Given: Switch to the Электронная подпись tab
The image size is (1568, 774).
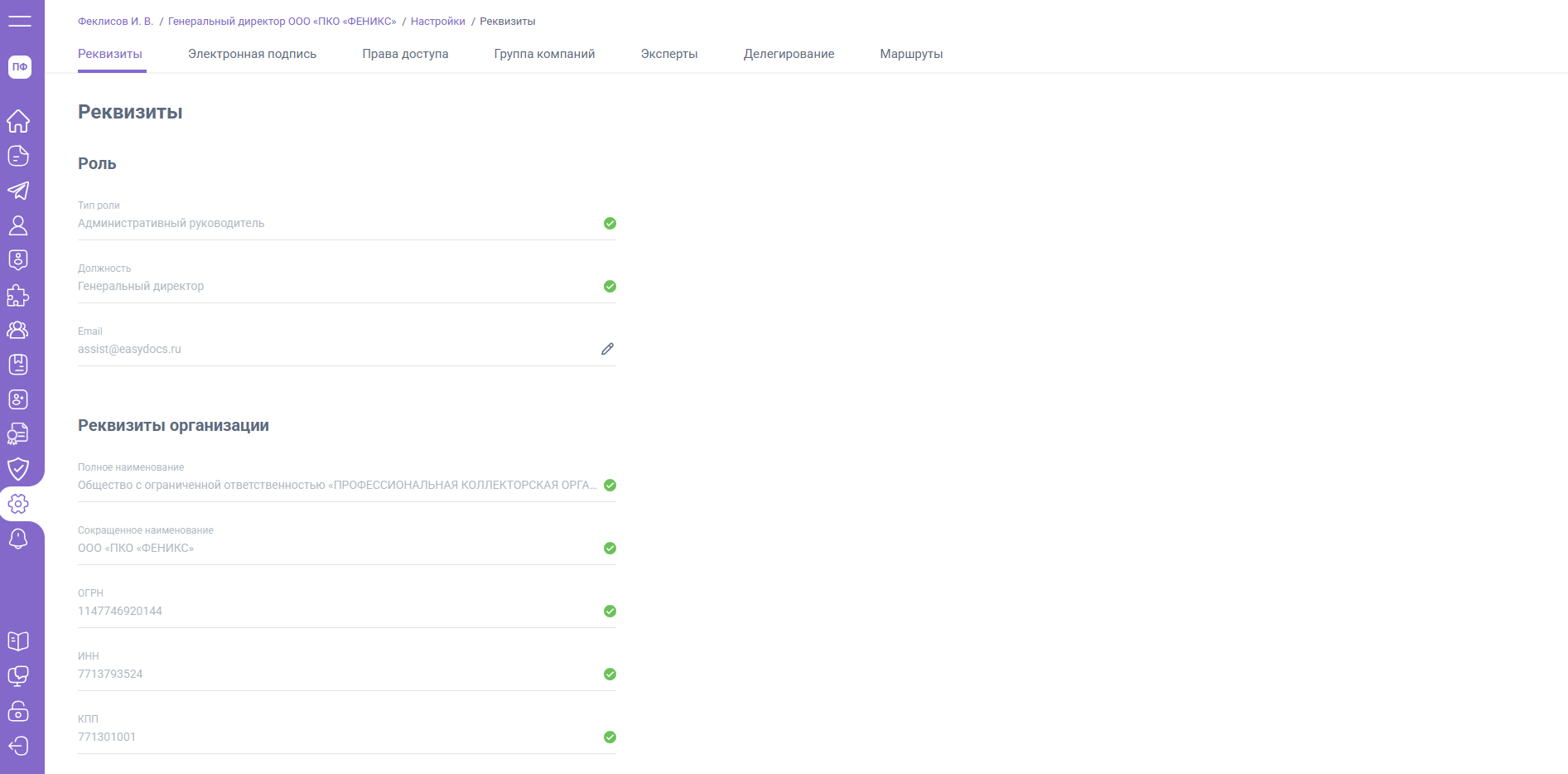Looking at the screenshot, I should coord(252,54).
